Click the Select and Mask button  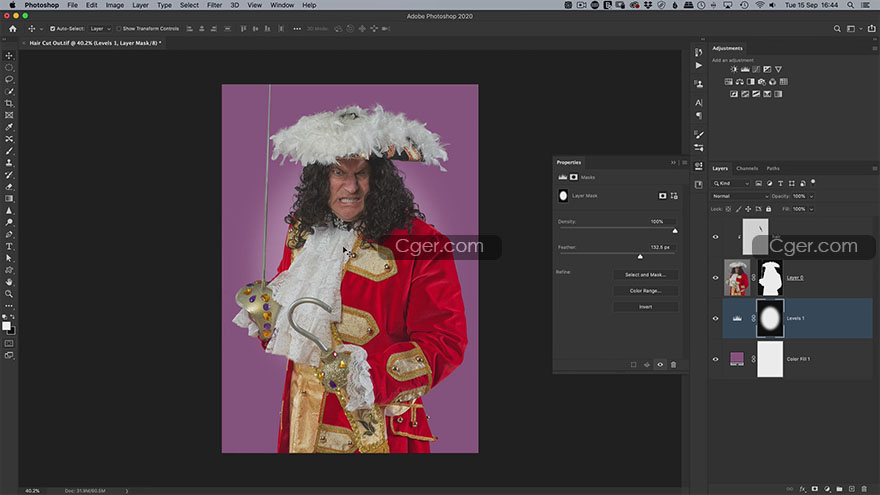tap(645, 274)
